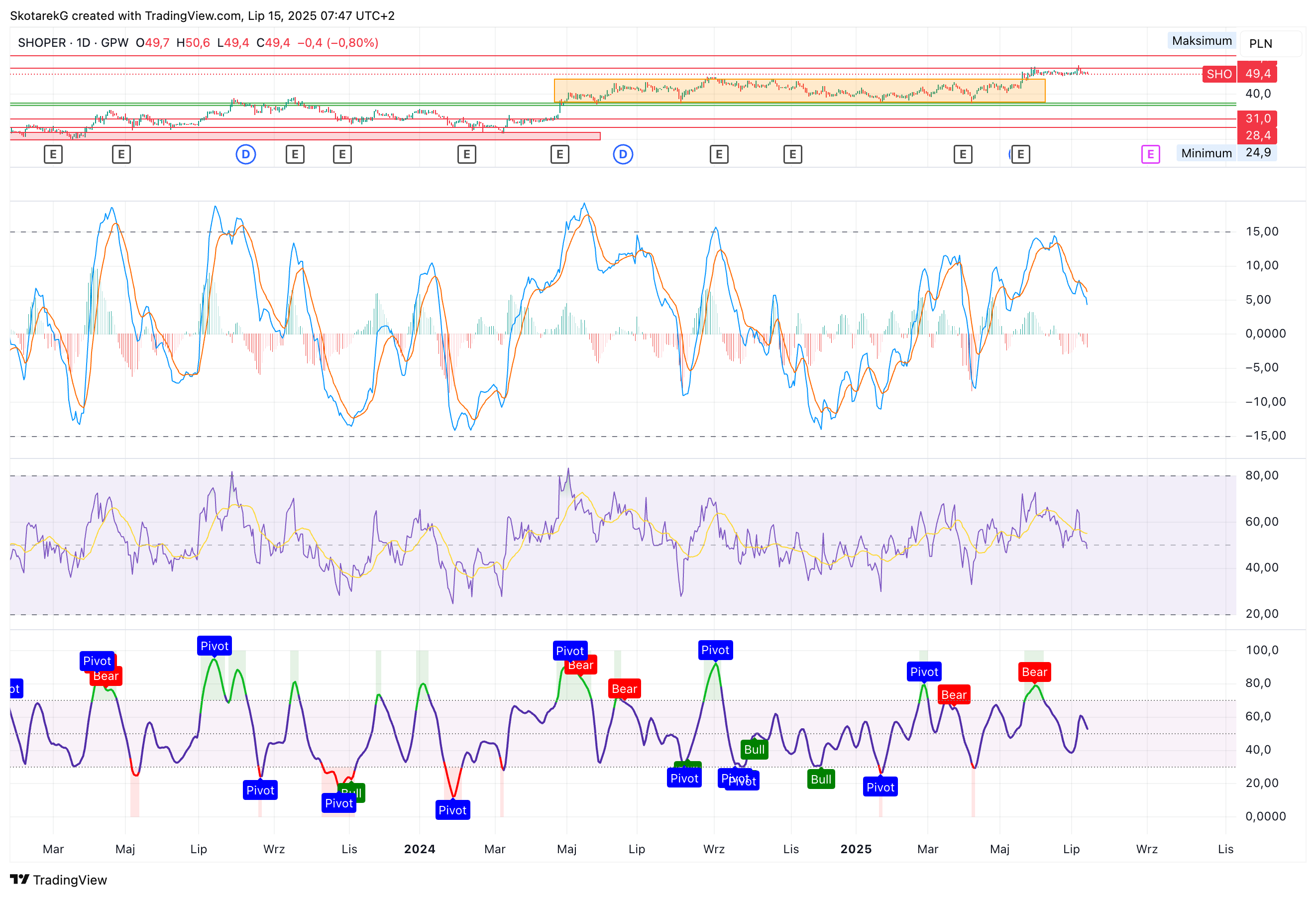Click the red SHO symbol price tag
Screen dimensions: 1316x897
[x=1218, y=74]
